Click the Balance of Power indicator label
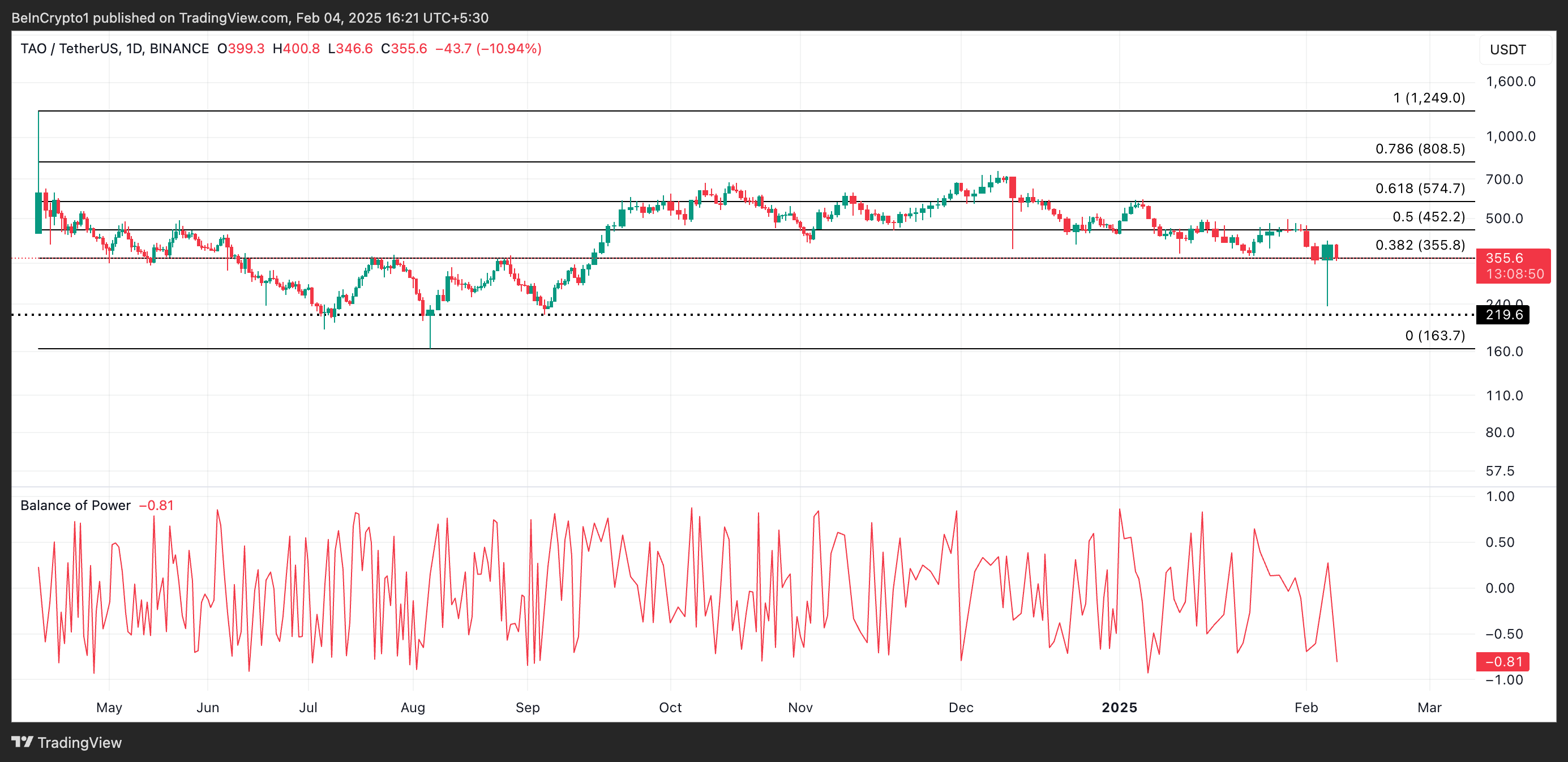The image size is (1568, 762). [x=75, y=505]
